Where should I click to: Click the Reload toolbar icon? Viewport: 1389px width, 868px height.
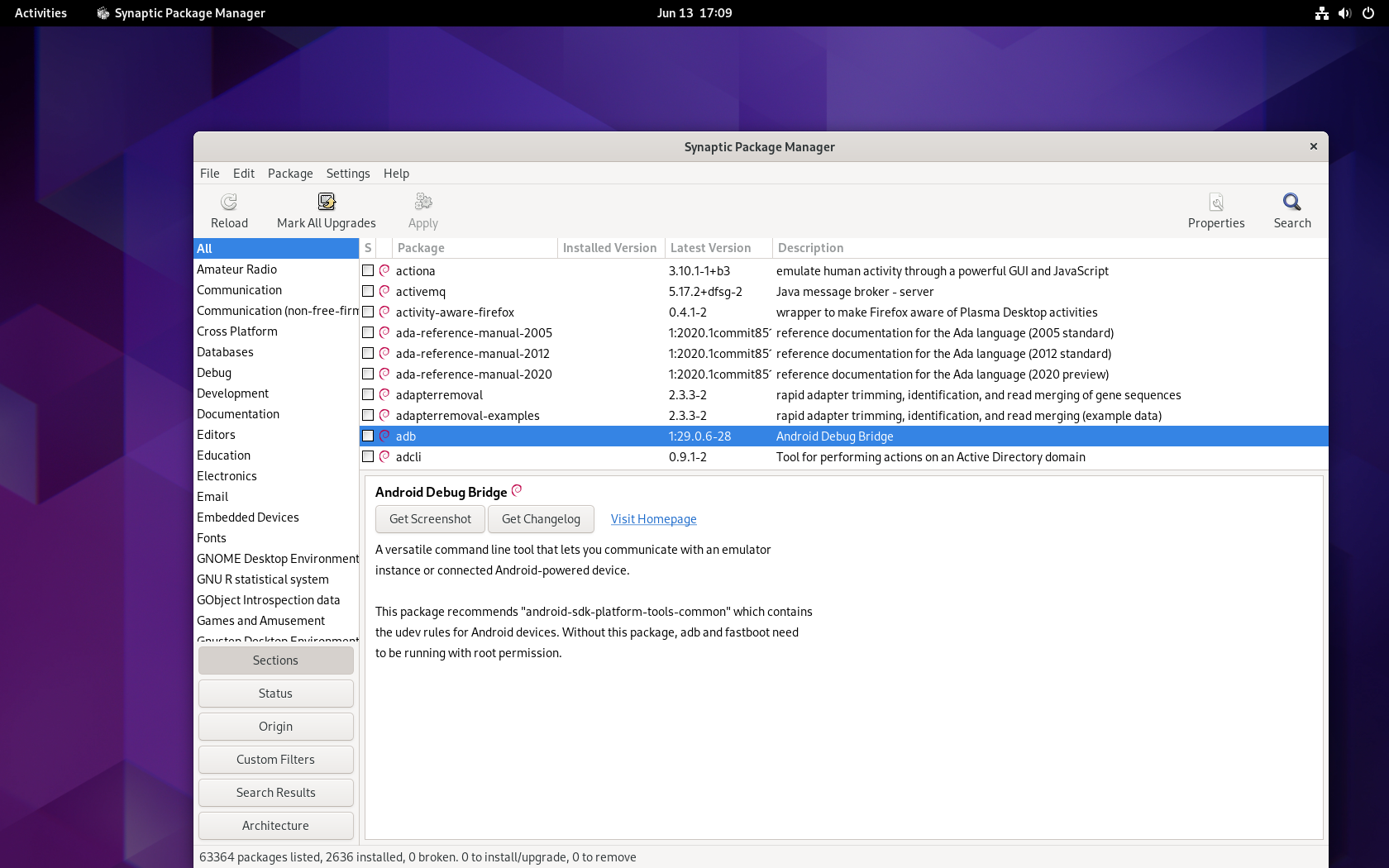pyautogui.click(x=229, y=202)
